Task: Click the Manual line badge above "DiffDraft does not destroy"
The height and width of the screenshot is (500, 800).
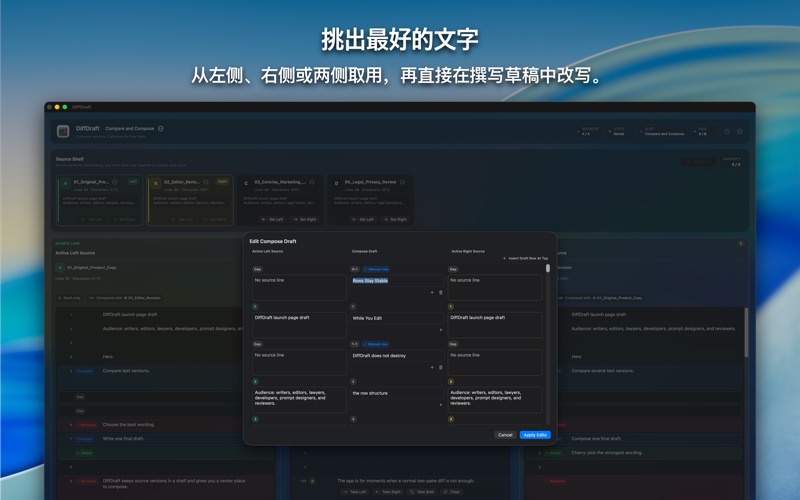Action: tap(376, 344)
